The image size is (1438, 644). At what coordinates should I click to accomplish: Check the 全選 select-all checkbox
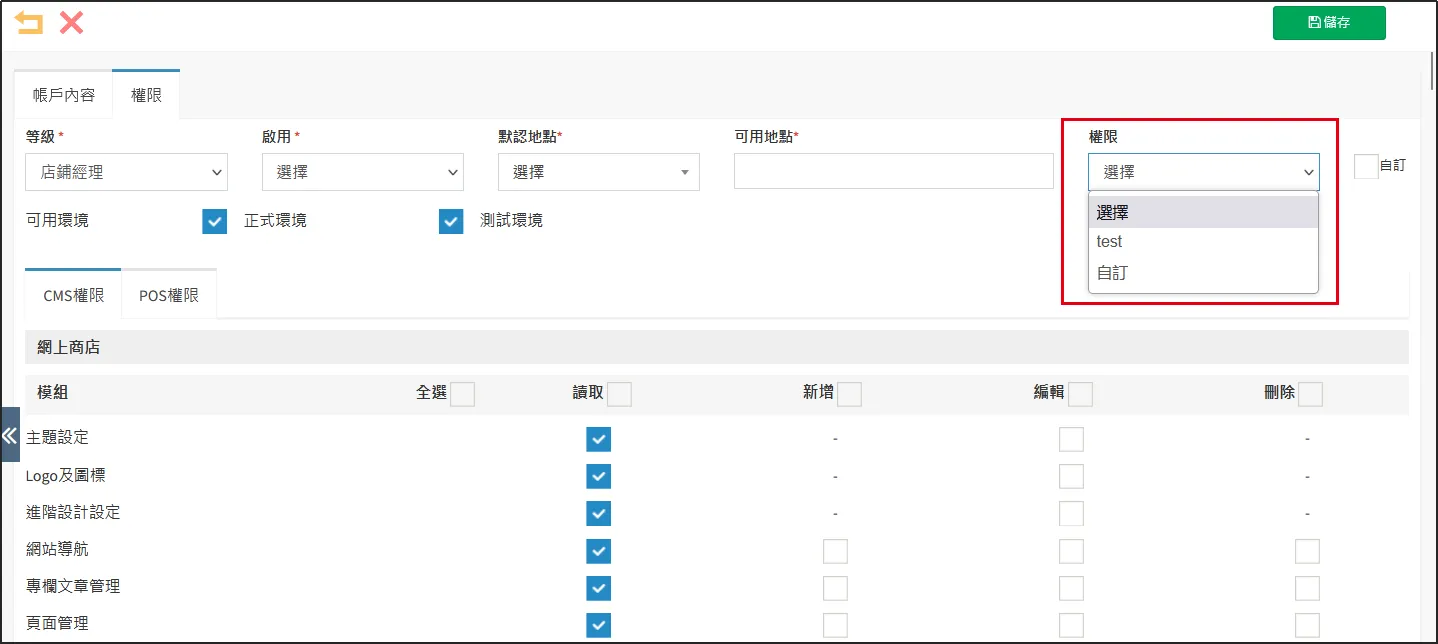(462, 394)
